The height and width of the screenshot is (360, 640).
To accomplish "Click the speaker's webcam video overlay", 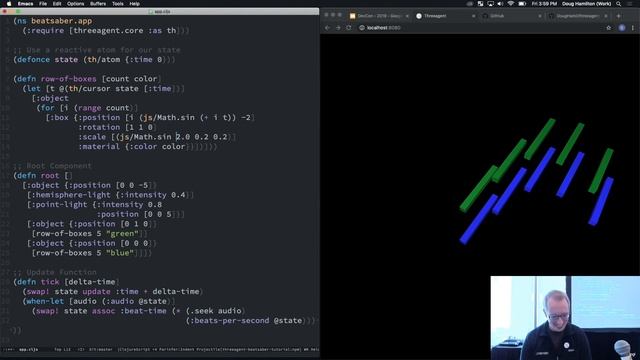I will (565, 318).
